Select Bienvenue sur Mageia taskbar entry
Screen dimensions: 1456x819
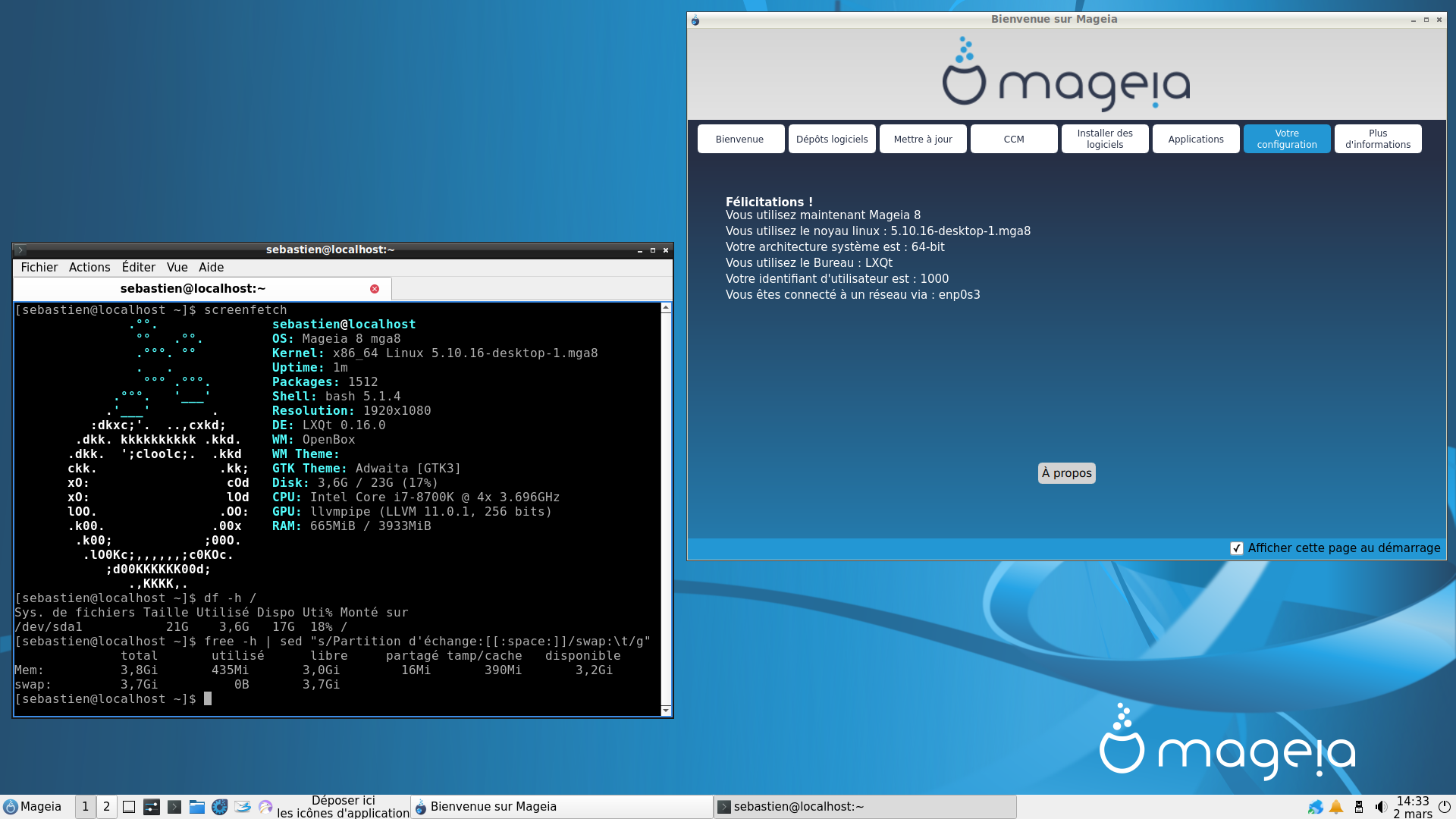[x=561, y=807]
